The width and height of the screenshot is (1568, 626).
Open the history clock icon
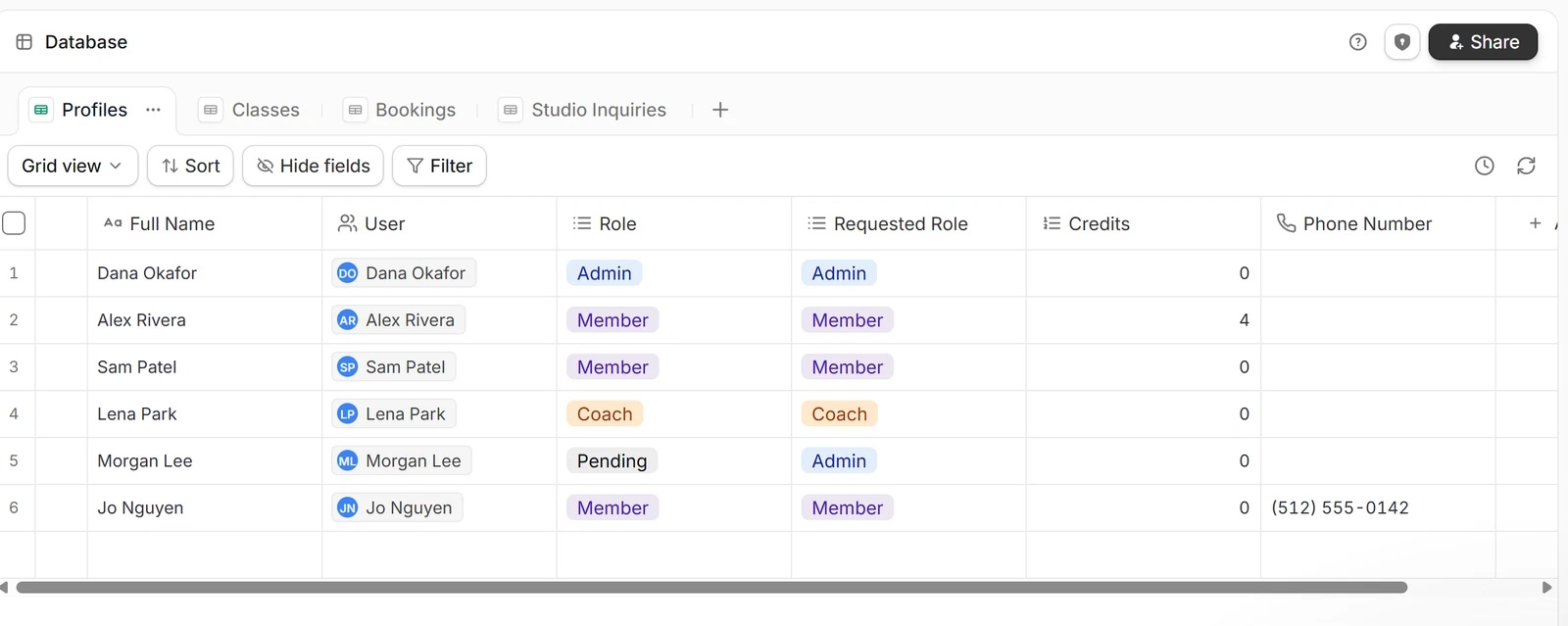[1485, 166]
